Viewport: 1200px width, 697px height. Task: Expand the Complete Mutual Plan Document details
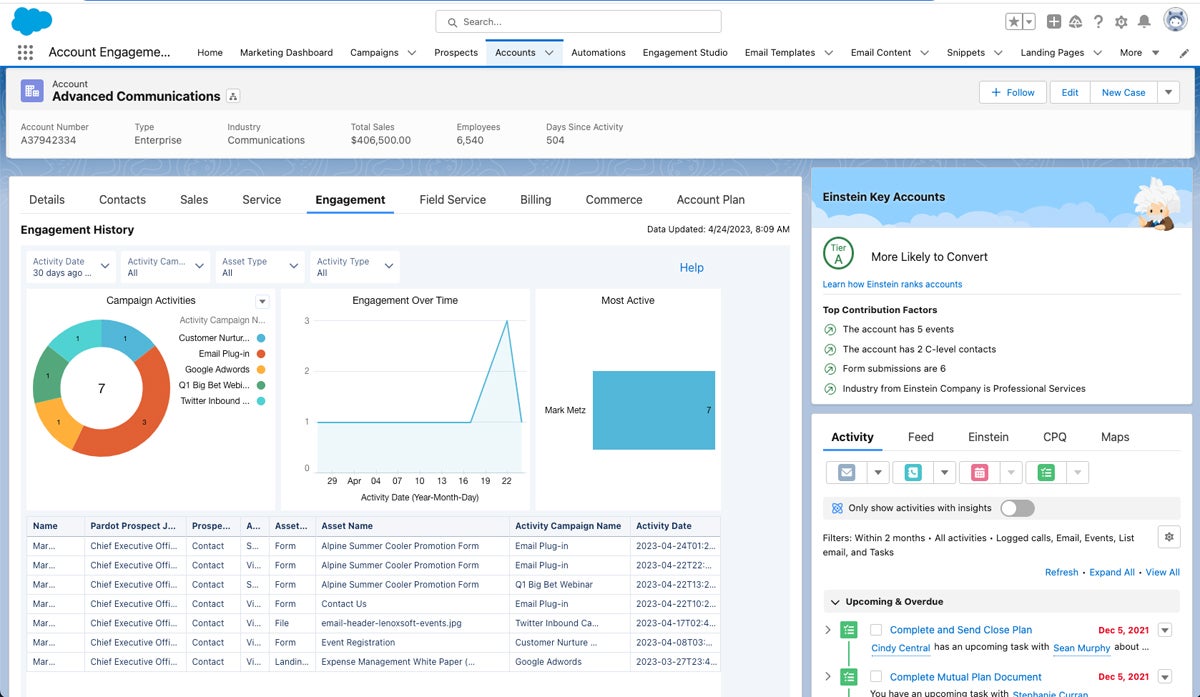[x=828, y=677]
